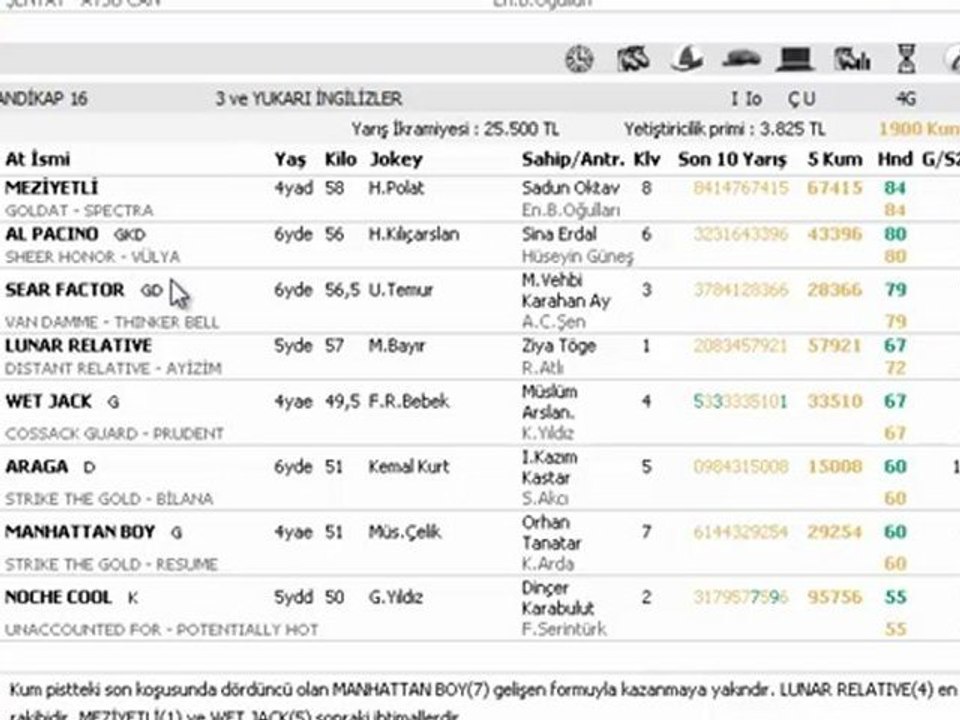The width and height of the screenshot is (960, 720).
Task: Click pedigree VAN DAMME - THINKER BELL
Action: tap(111, 322)
